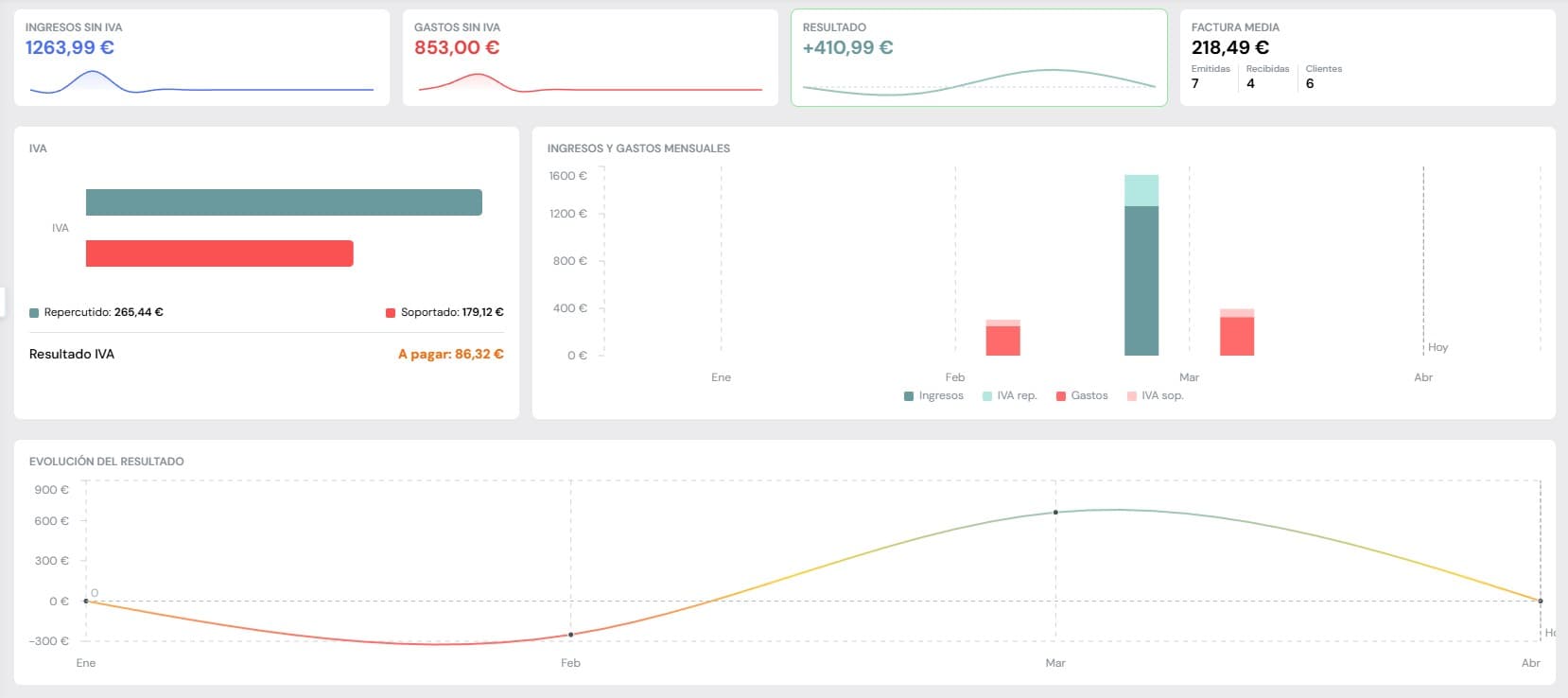
Task: Click the red IVA soportado horizontal bar
Action: [x=219, y=253]
